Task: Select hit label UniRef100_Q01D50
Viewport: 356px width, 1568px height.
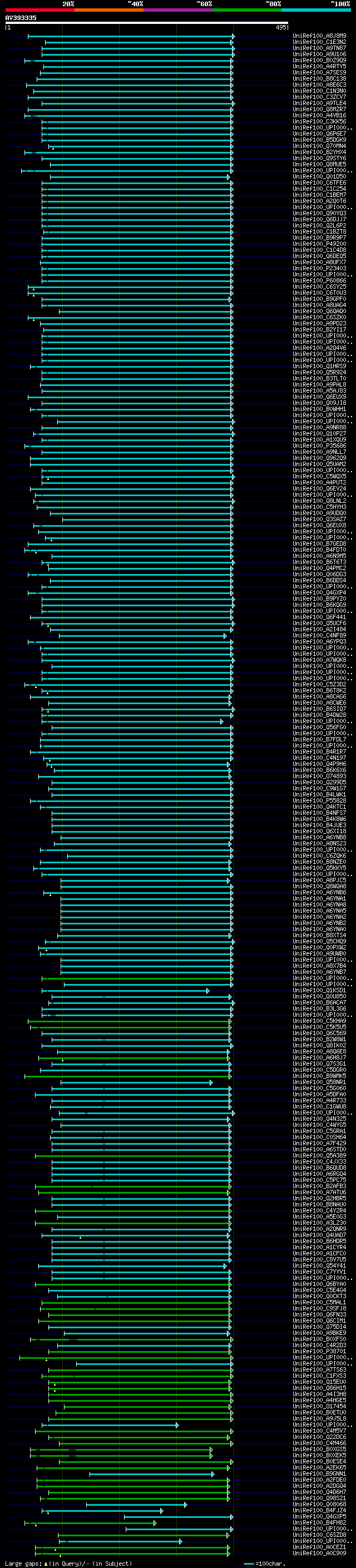Action: point(319,176)
